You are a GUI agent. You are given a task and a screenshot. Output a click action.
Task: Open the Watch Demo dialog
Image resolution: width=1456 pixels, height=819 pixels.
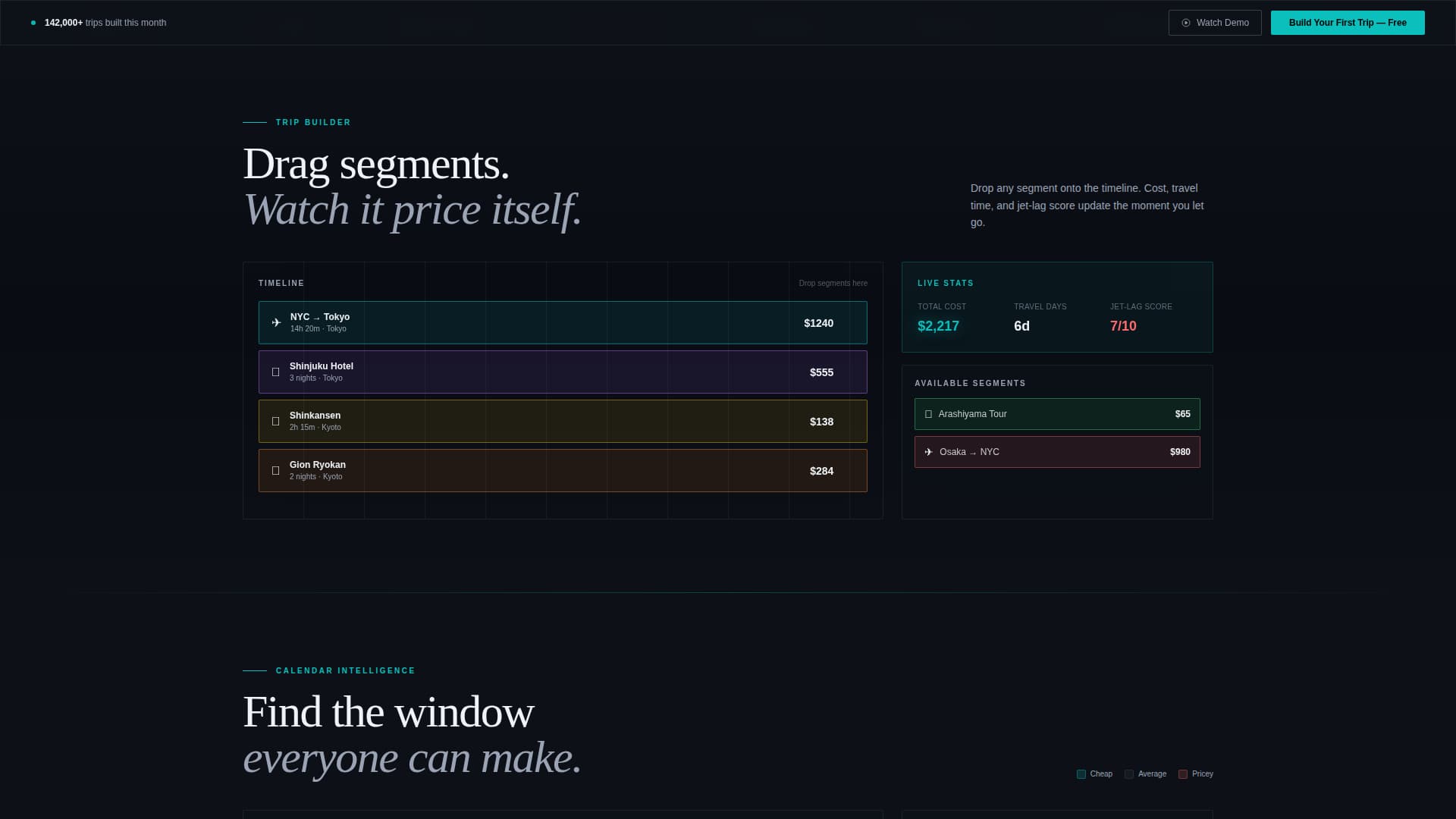(1215, 23)
